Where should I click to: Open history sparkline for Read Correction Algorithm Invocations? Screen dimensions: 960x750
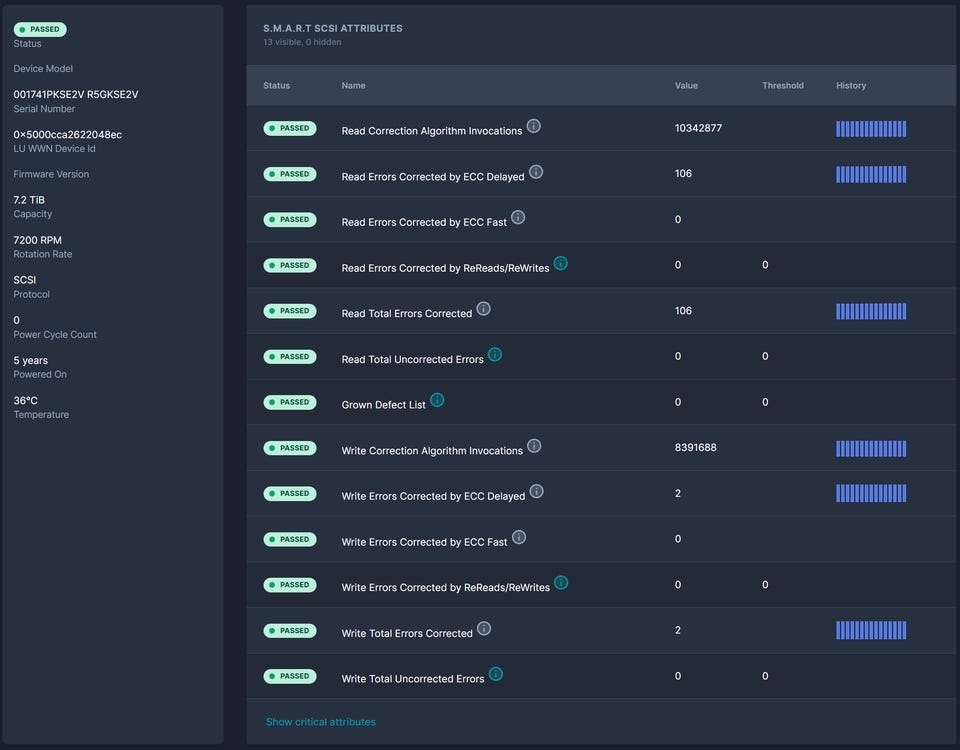(x=871, y=129)
